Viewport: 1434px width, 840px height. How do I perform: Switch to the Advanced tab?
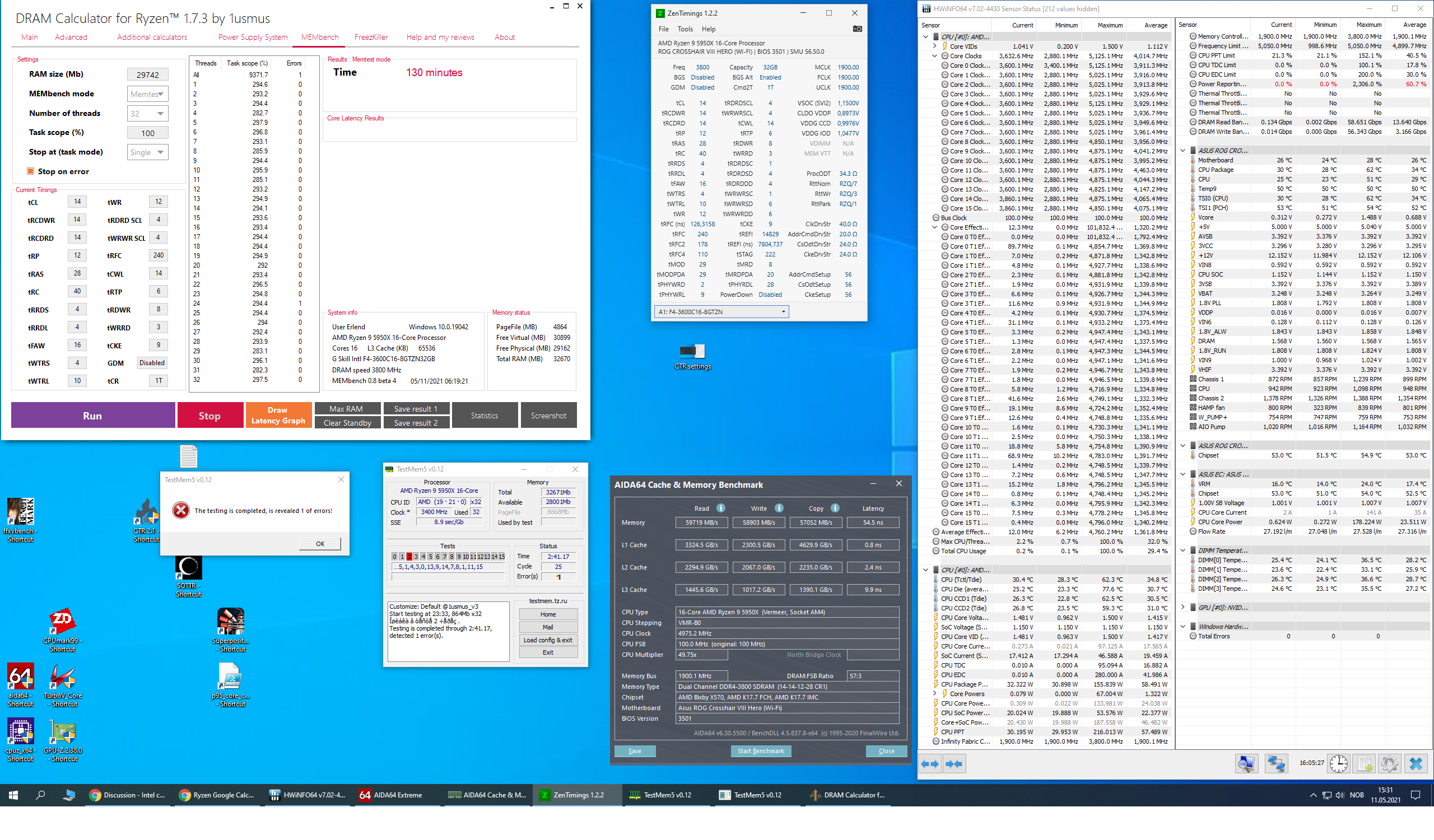coord(71,37)
